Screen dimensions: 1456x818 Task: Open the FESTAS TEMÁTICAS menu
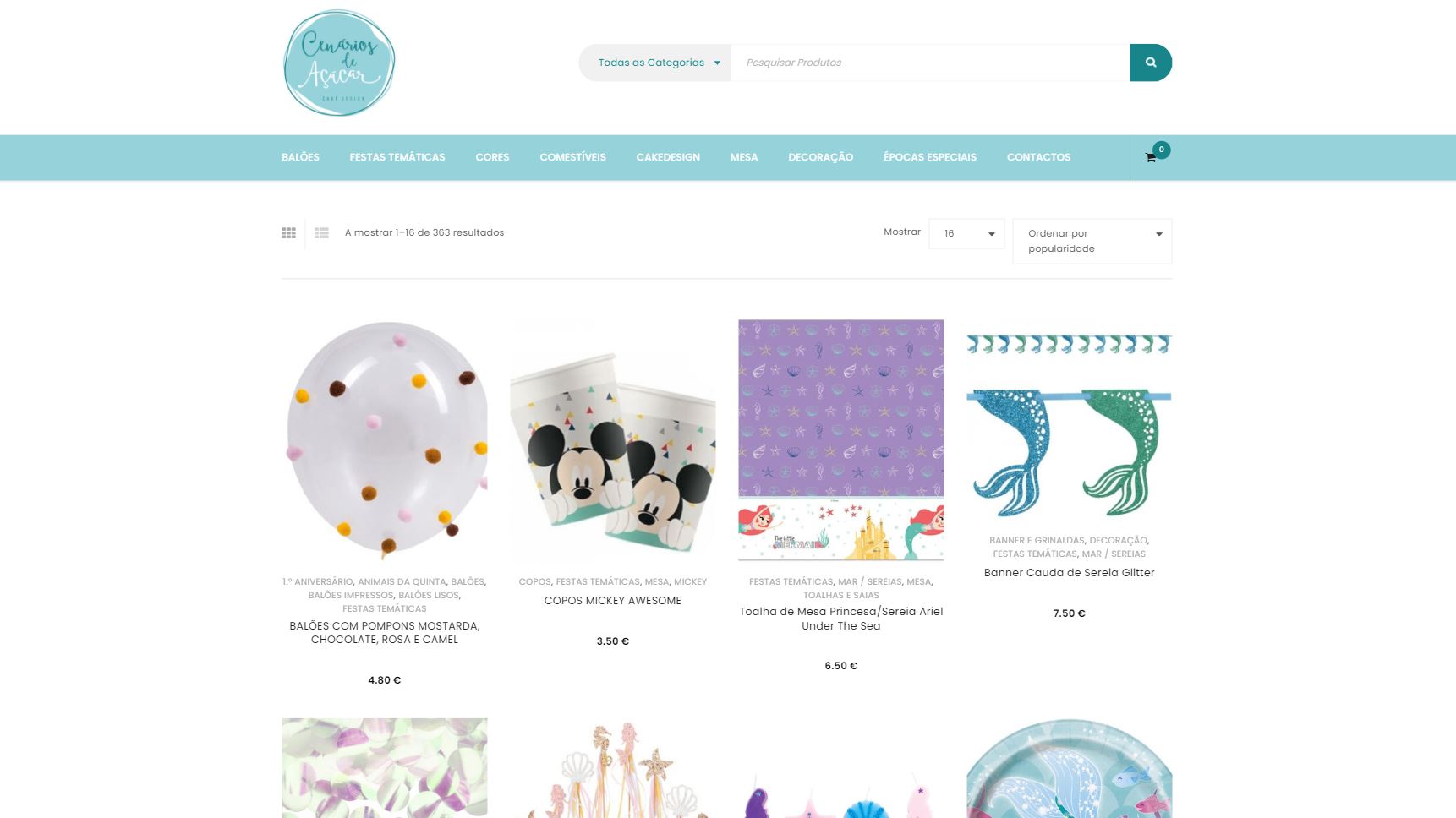(x=397, y=157)
